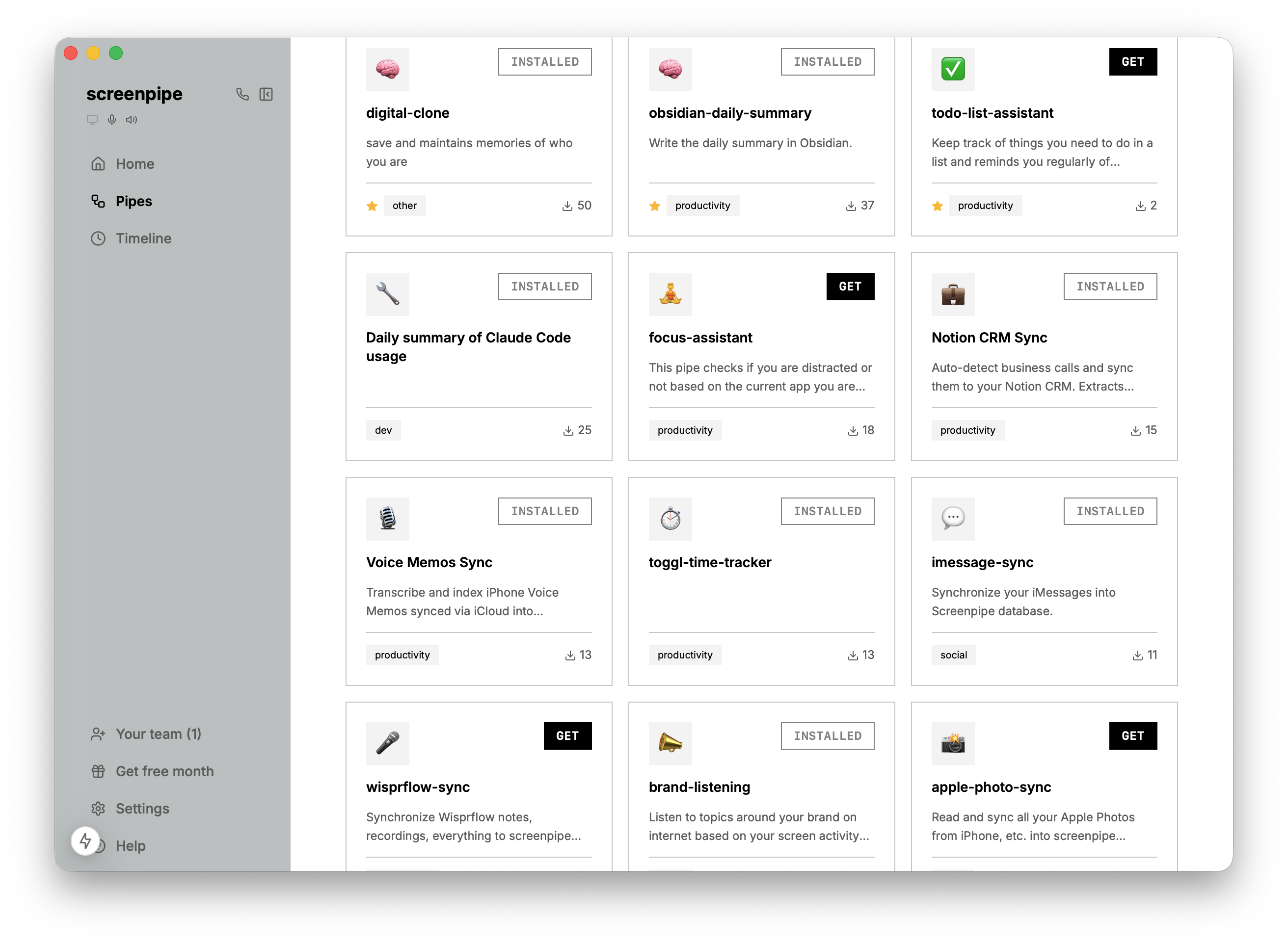
Task: Open Settings from the sidebar
Action: coord(142,808)
